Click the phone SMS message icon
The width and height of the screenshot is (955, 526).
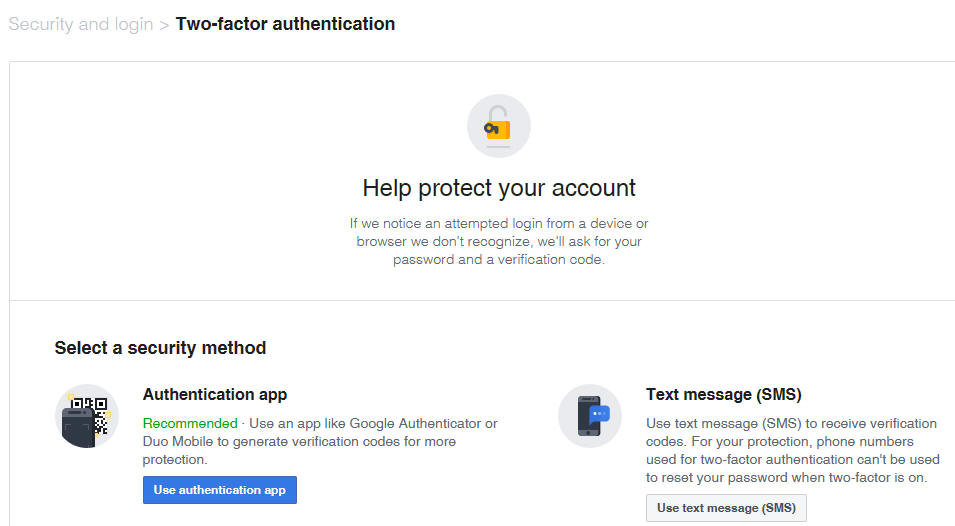click(590, 416)
